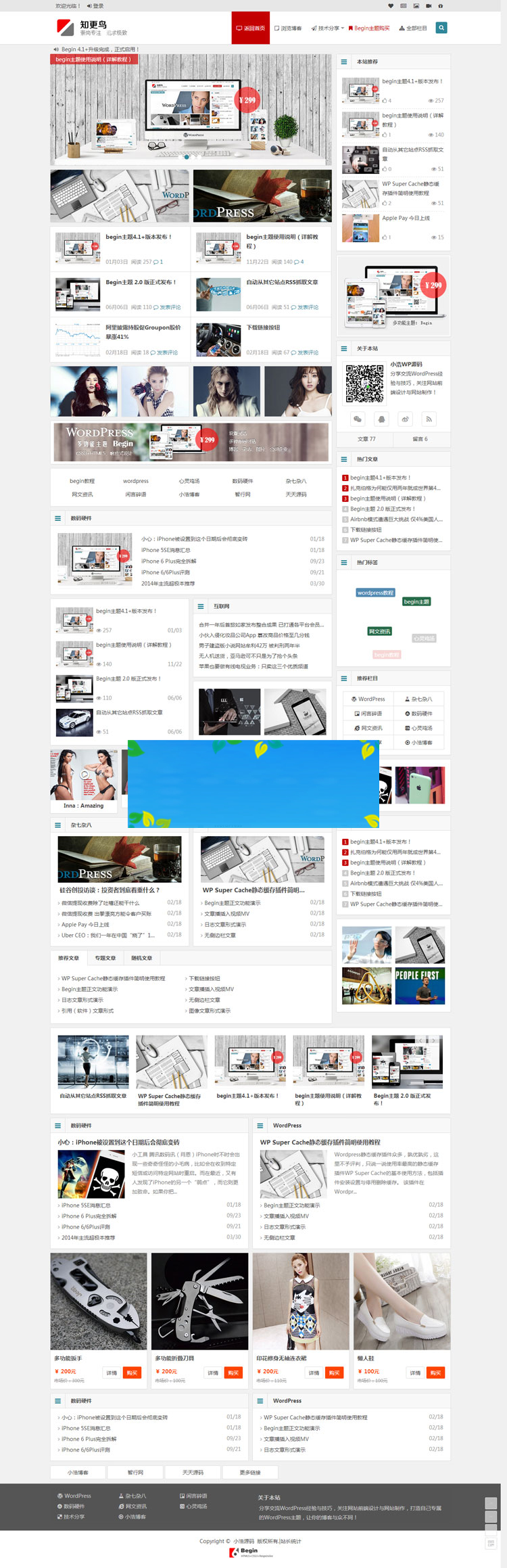Expand the 技术分享 dropdown menu
Image resolution: width=507 pixels, height=1568 pixels.
[328, 28]
